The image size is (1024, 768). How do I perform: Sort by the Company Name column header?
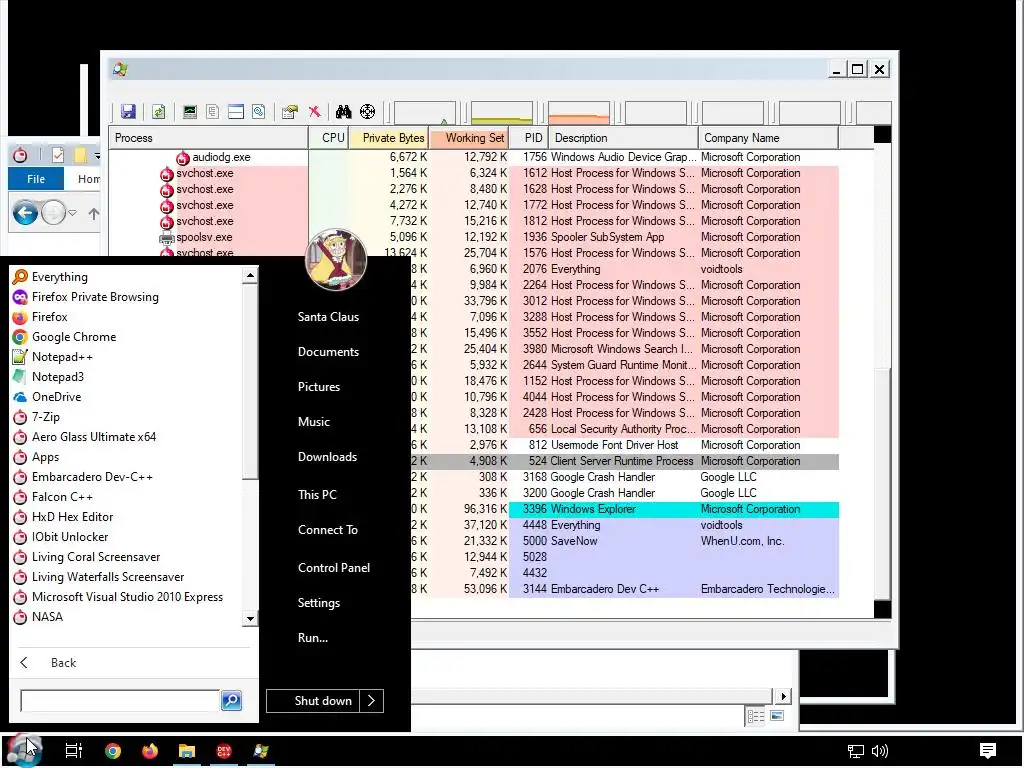click(x=768, y=138)
